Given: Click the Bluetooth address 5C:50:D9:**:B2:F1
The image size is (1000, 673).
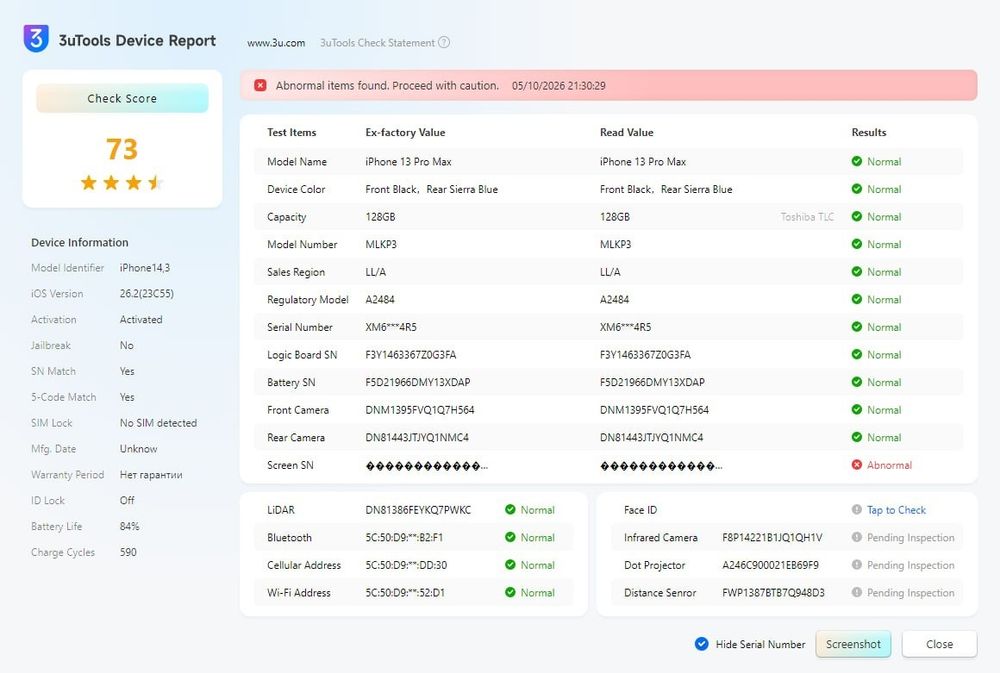Looking at the screenshot, I should click(404, 537).
